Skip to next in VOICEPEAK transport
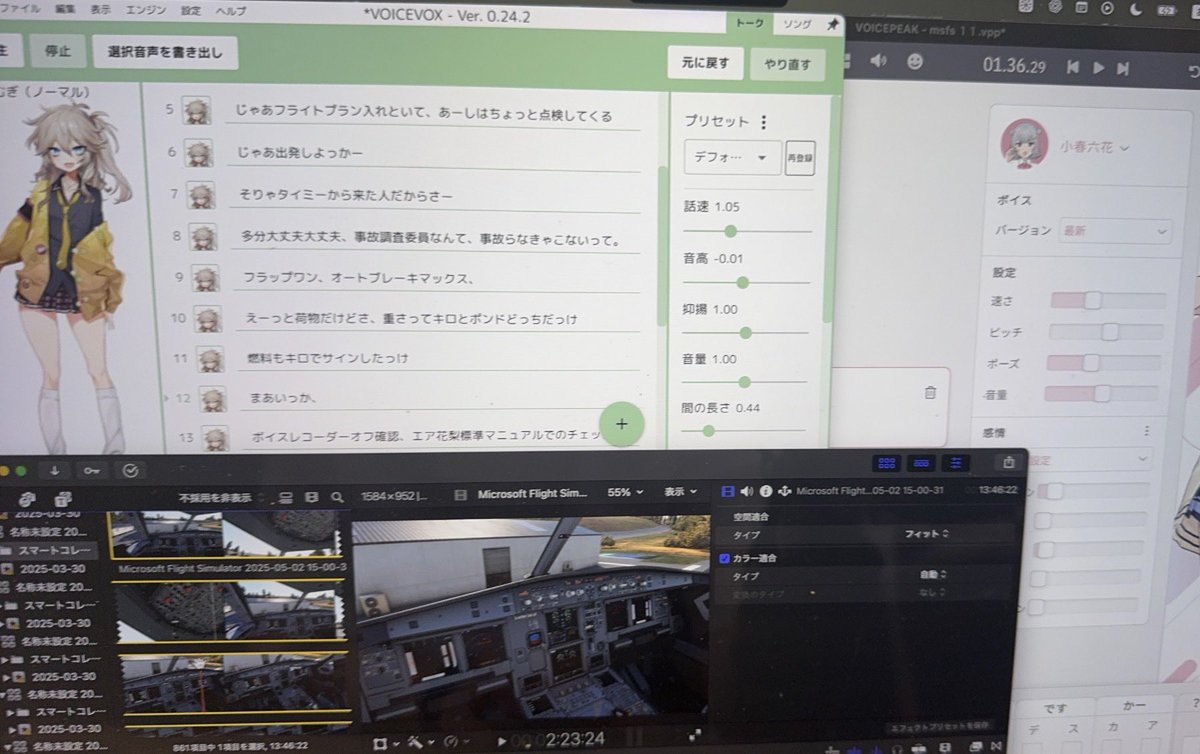The width and height of the screenshot is (1200, 754). pyautogui.click(x=1123, y=69)
